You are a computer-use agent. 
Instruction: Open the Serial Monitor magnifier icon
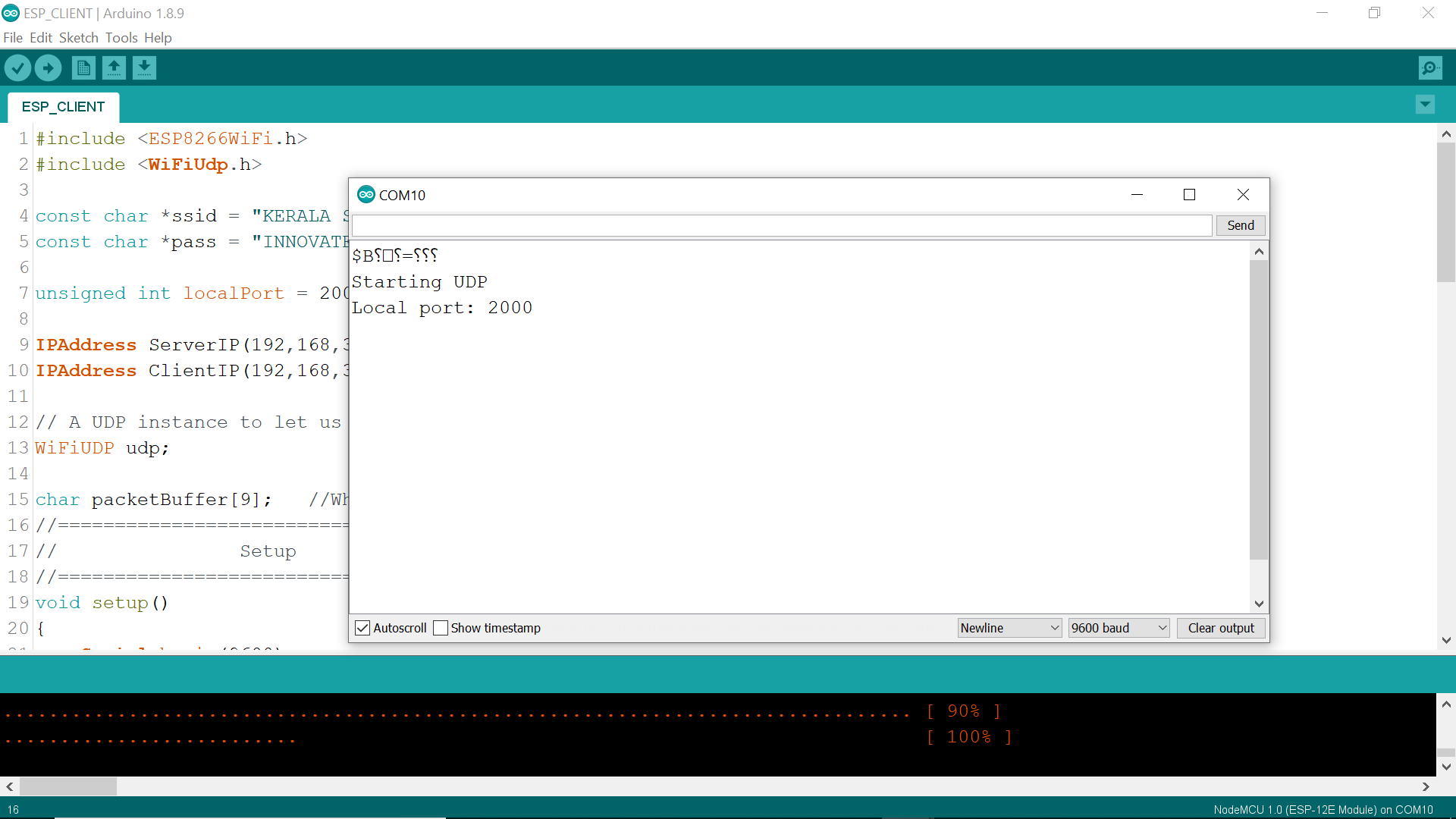click(1429, 68)
